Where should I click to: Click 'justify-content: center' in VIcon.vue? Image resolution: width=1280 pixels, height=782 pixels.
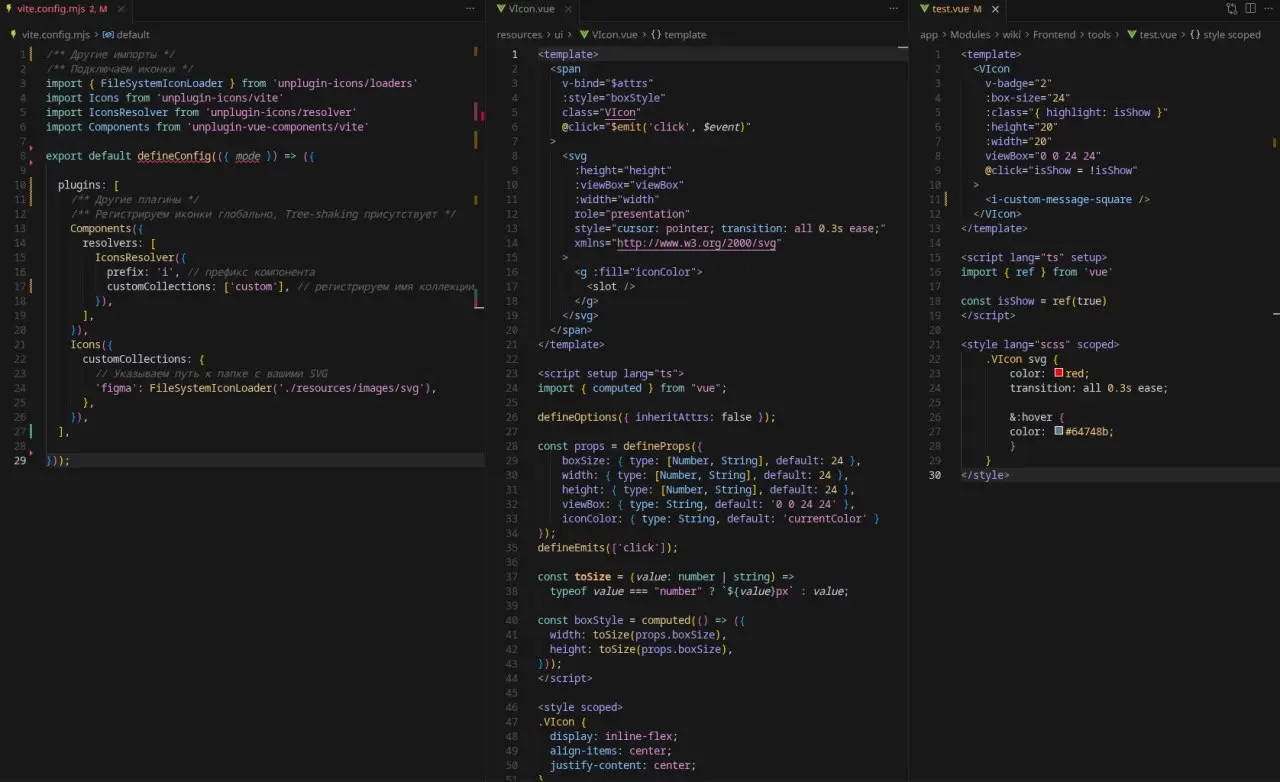[x=623, y=765]
